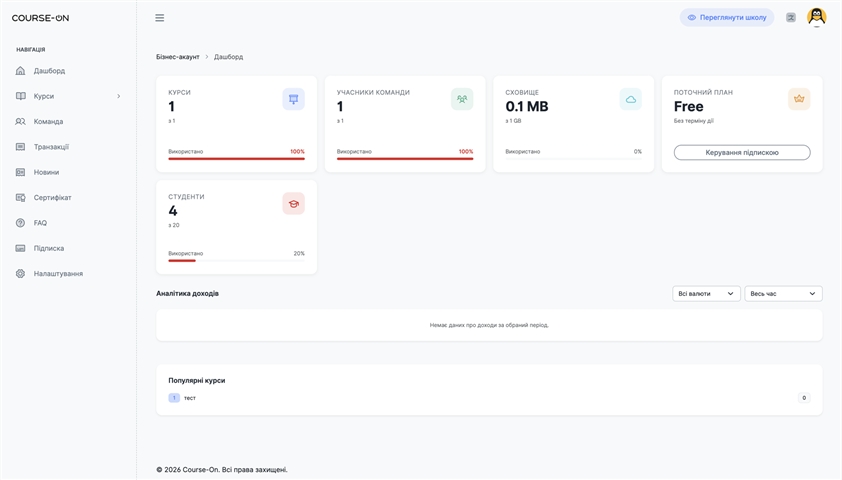This screenshot has width=842, height=480.
Task: Open Налаштування in the navigation
Action: [58, 273]
